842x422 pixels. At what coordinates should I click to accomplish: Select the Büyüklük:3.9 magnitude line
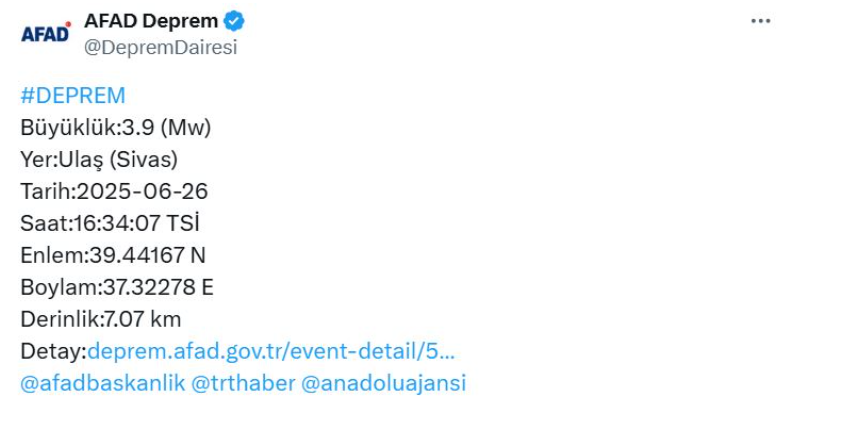coord(115,128)
